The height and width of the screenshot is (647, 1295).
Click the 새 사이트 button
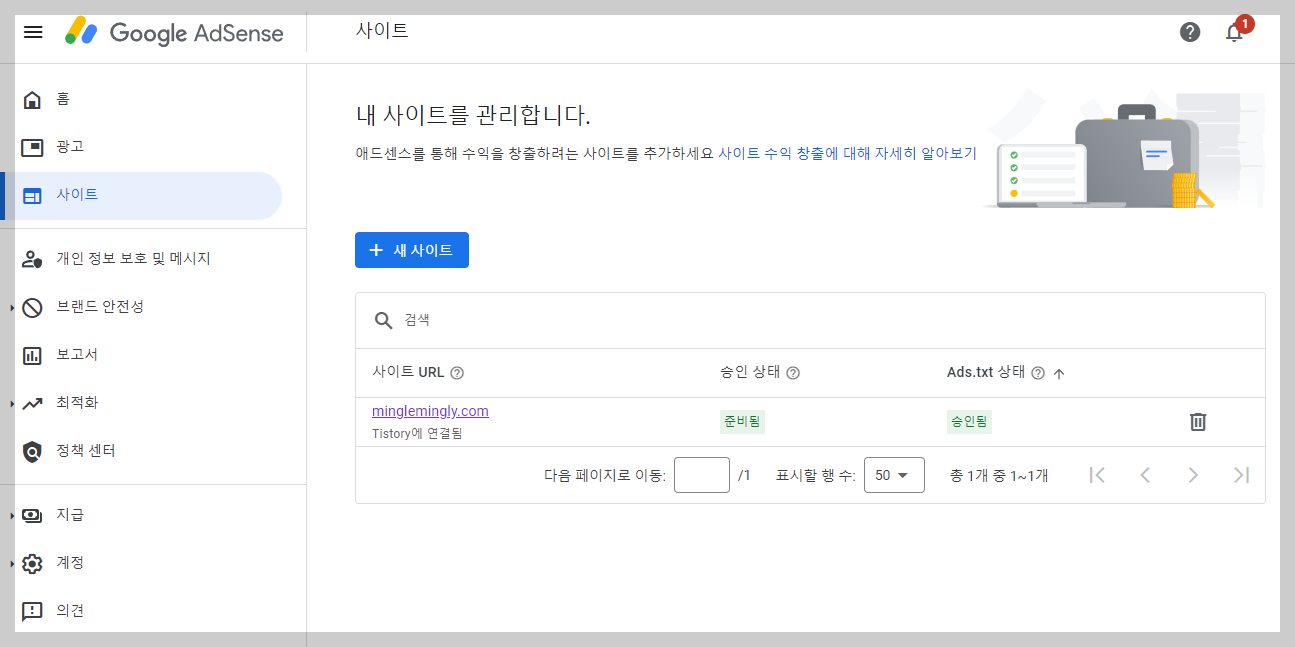pyautogui.click(x=412, y=250)
